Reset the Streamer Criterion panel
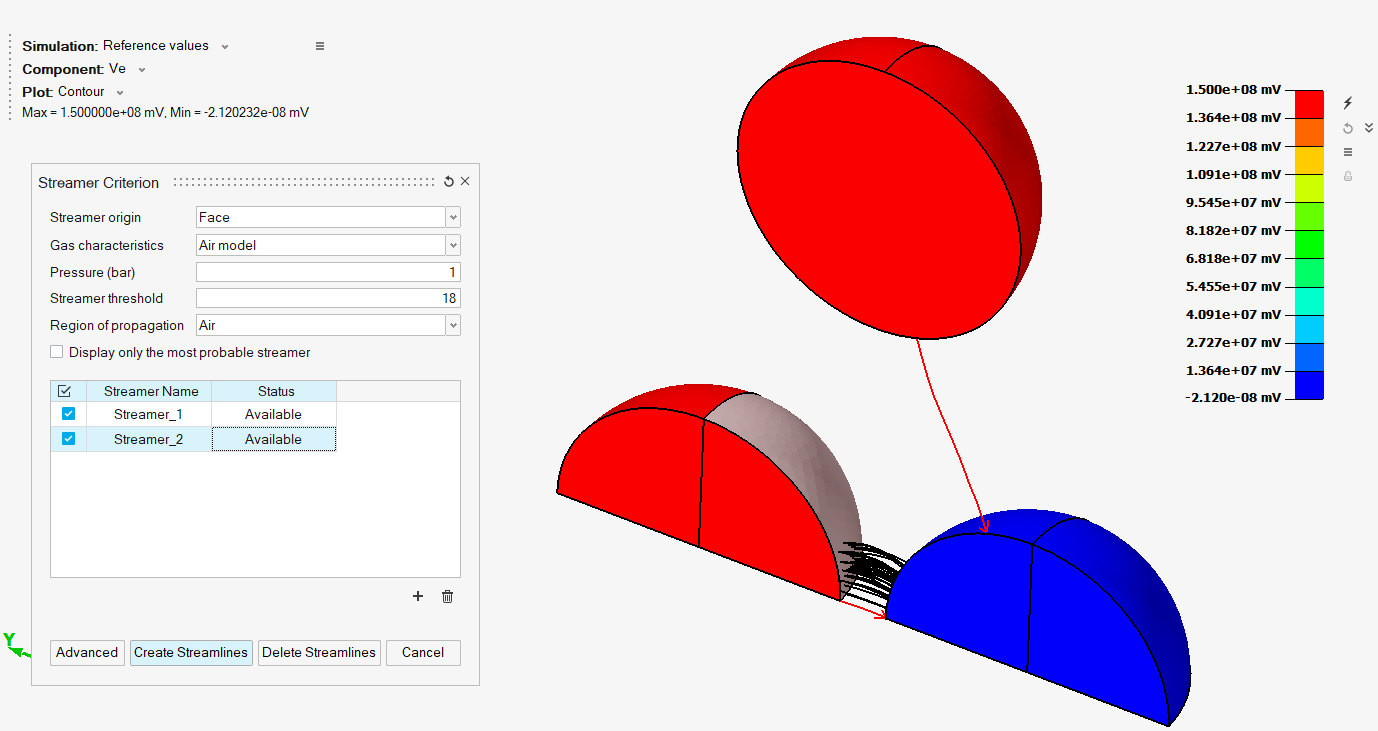 449,182
